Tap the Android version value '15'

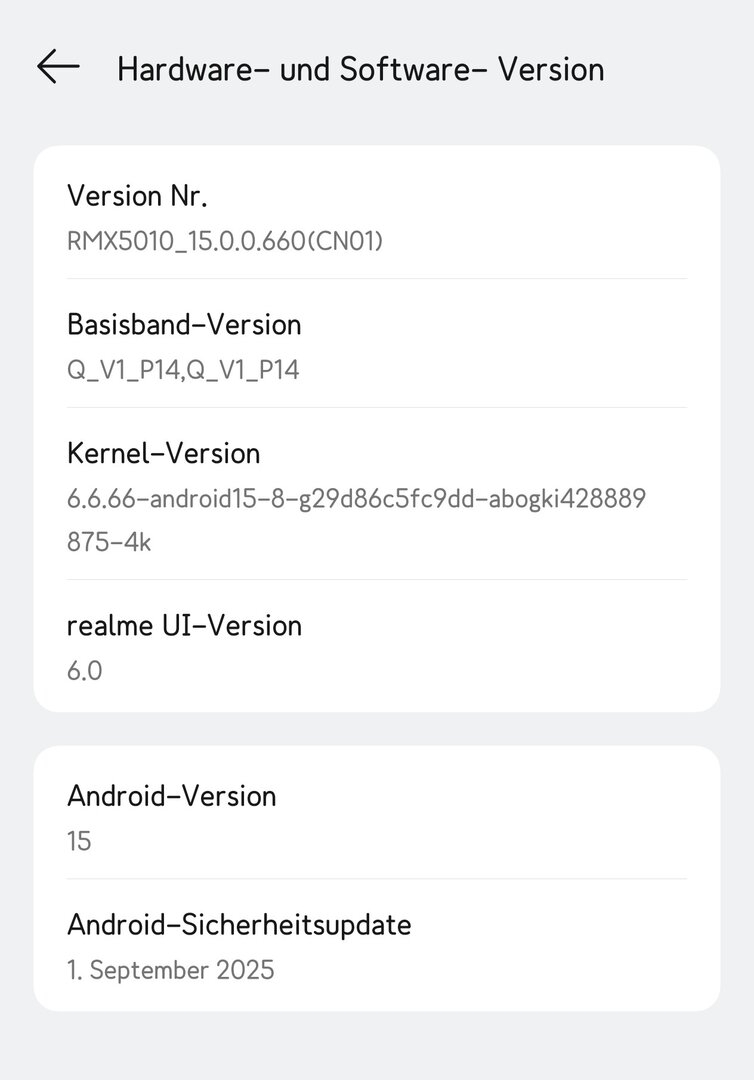tap(79, 841)
